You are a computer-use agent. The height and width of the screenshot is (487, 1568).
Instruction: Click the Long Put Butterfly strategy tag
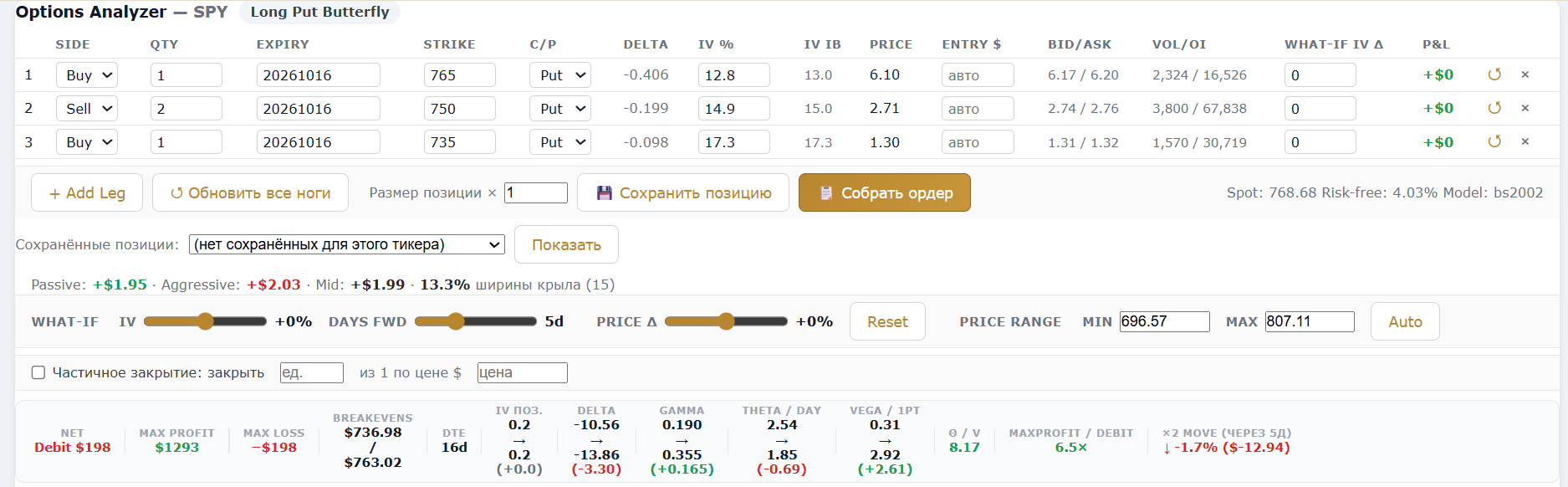[x=320, y=12]
